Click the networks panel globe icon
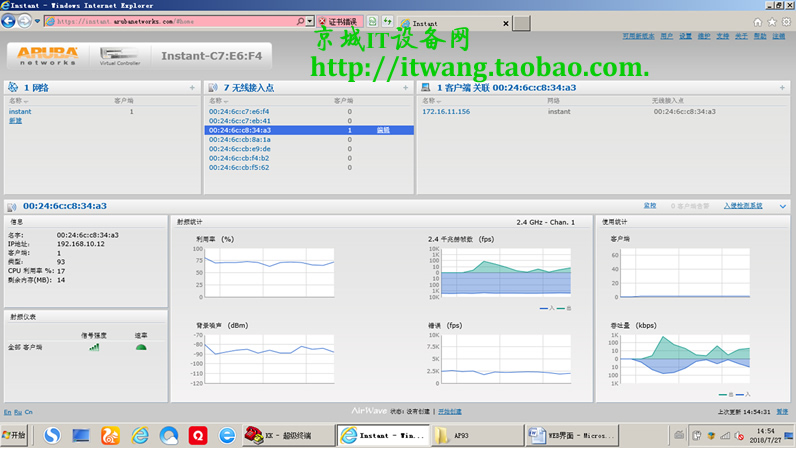This screenshot has width=796, height=449. pyautogui.click(x=13, y=87)
